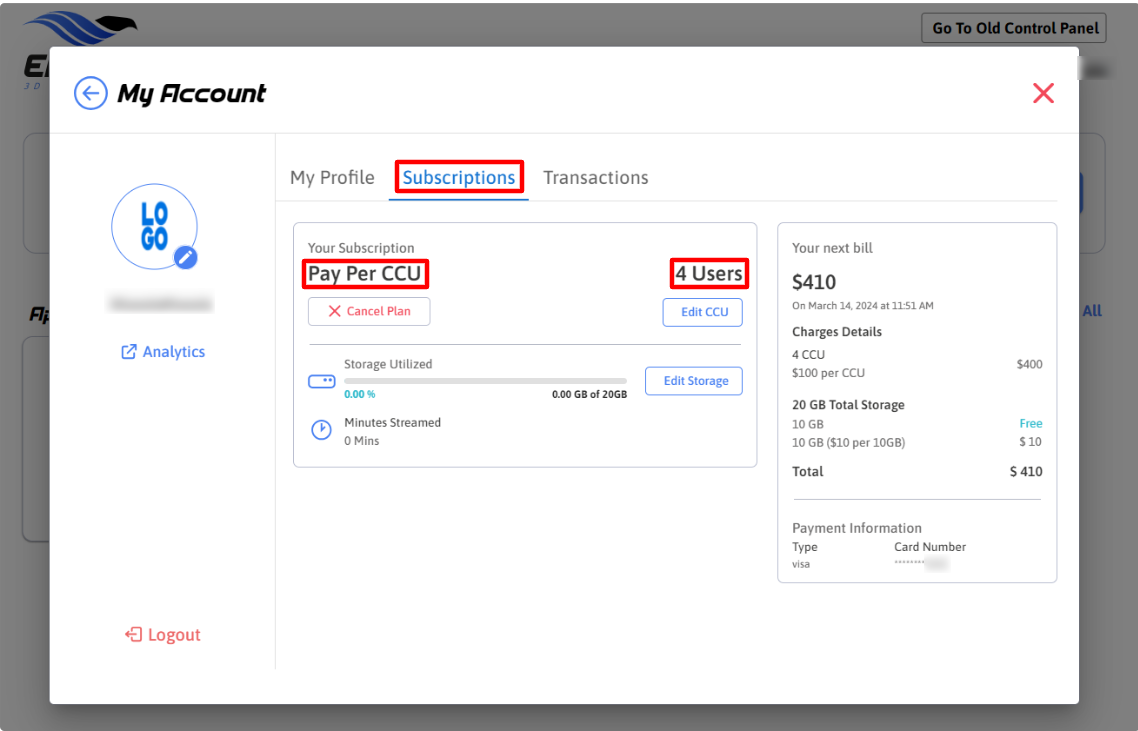Click the 4 Users count label

(x=708, y=274)
